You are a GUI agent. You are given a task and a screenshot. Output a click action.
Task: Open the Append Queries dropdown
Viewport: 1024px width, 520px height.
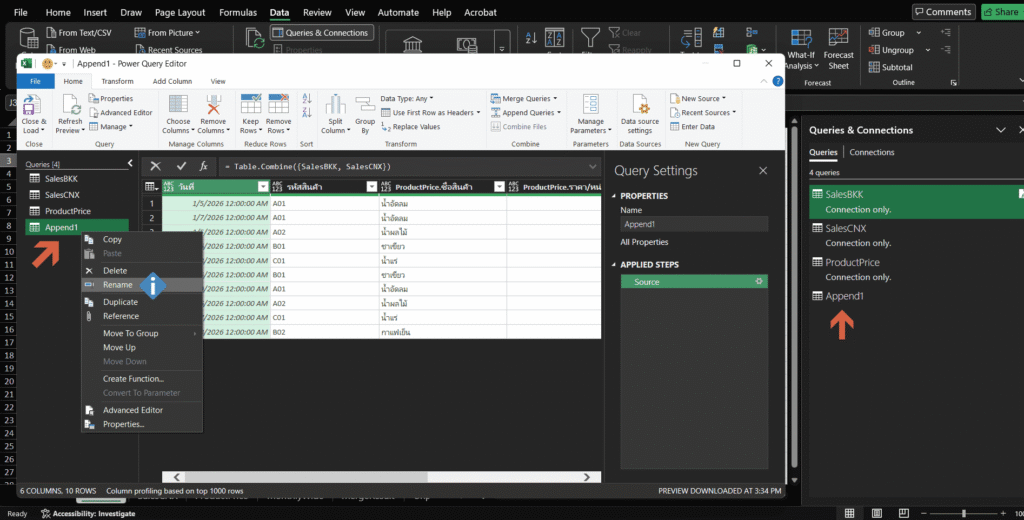[526, 112]
